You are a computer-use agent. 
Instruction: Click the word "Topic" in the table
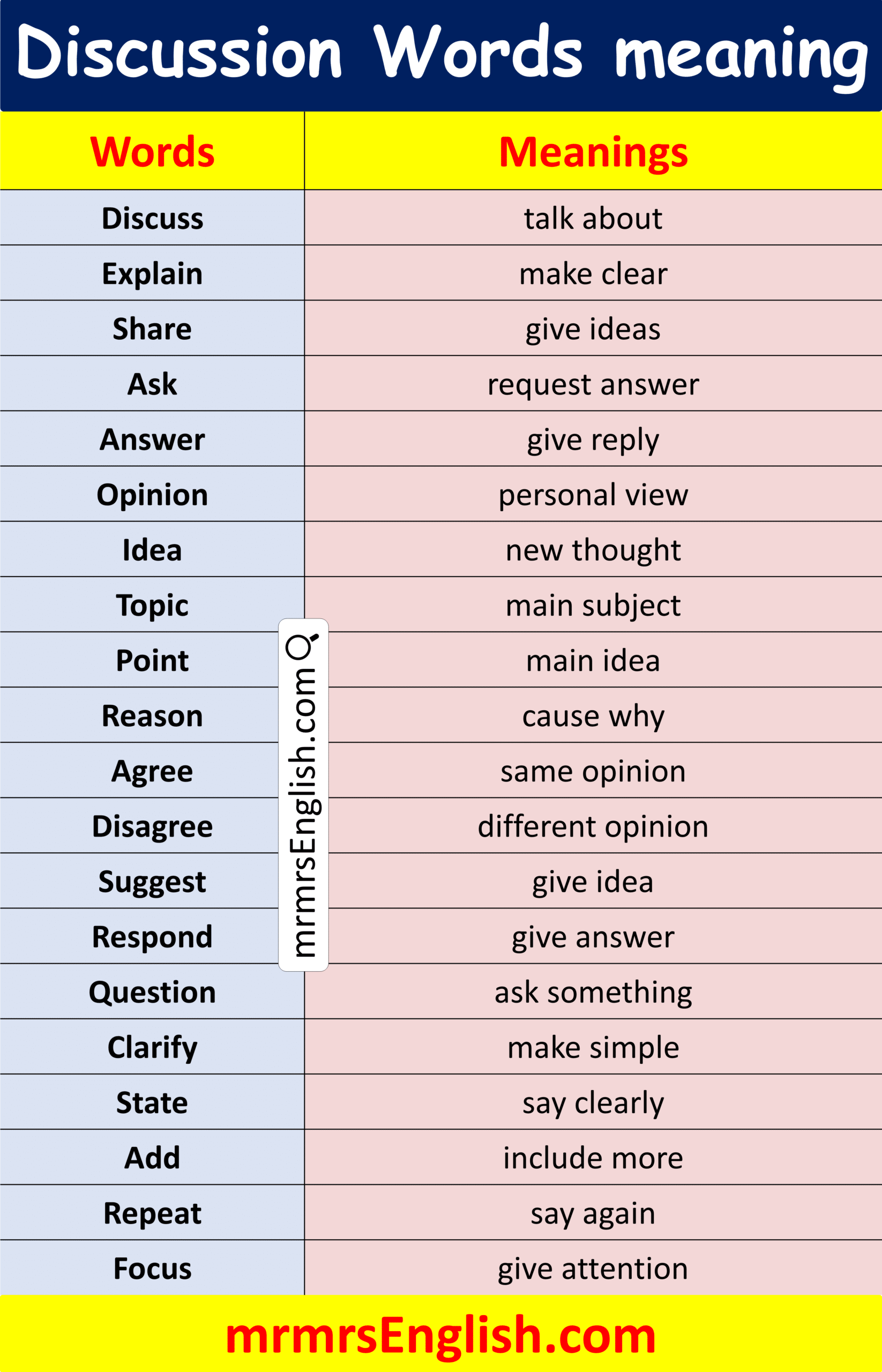pos(152,605)
